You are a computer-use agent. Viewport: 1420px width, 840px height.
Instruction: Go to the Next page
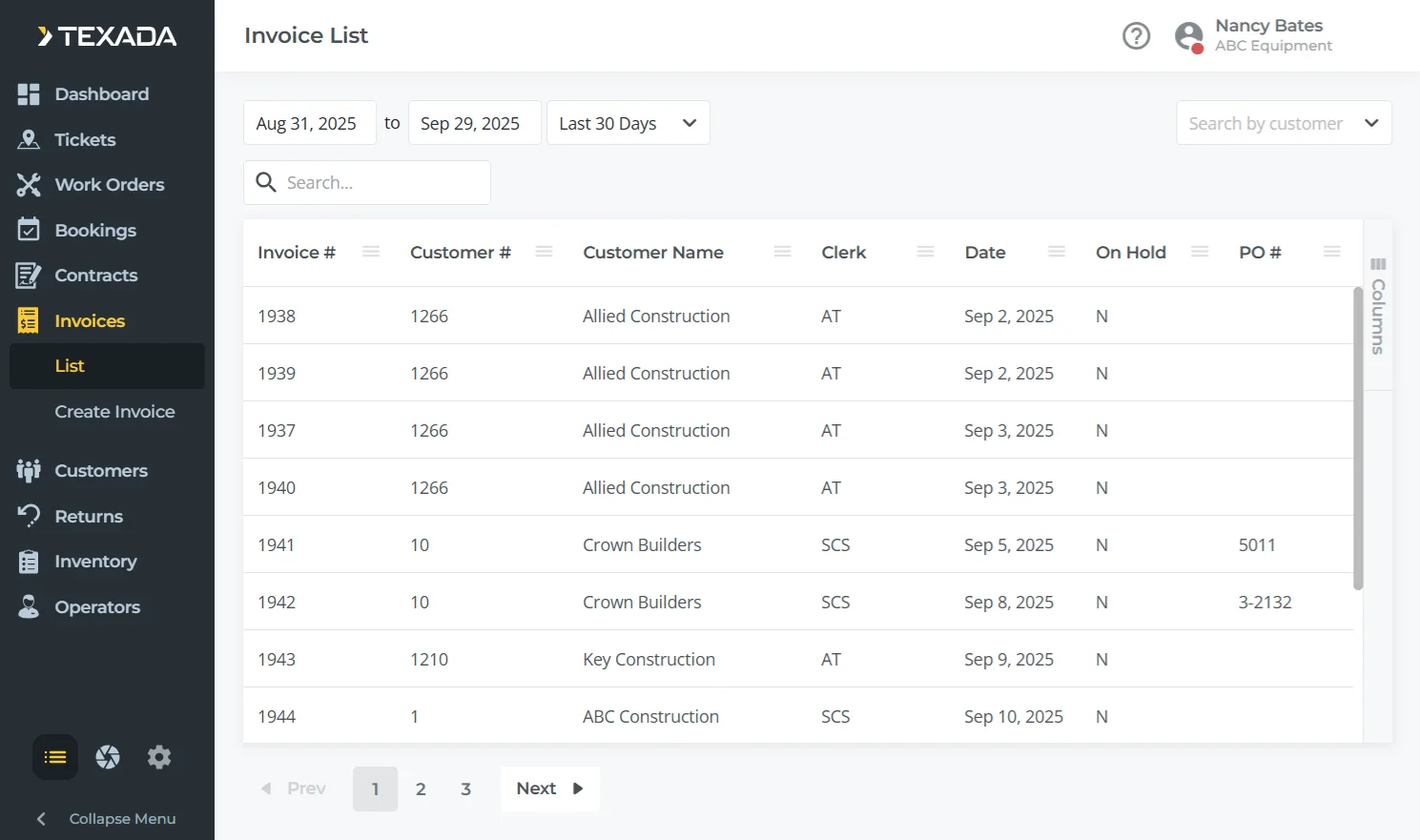549,789
